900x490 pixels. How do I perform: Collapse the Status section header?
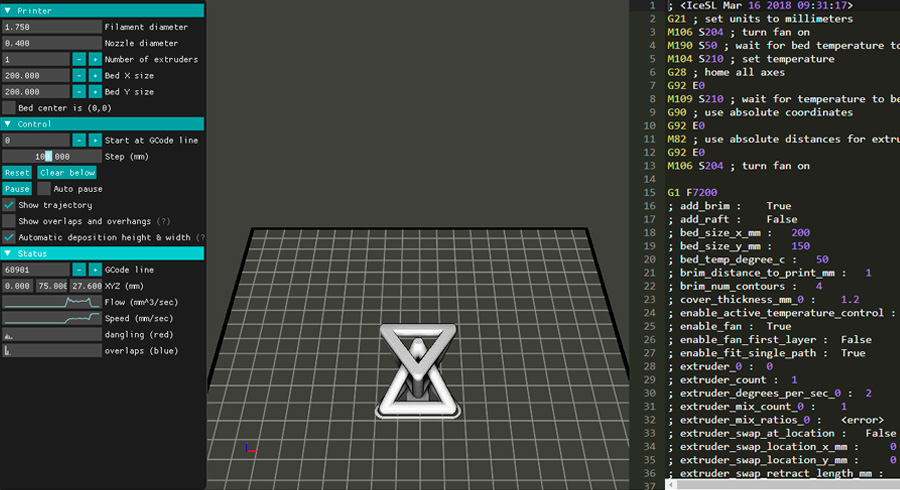click(x=102, y=253)
